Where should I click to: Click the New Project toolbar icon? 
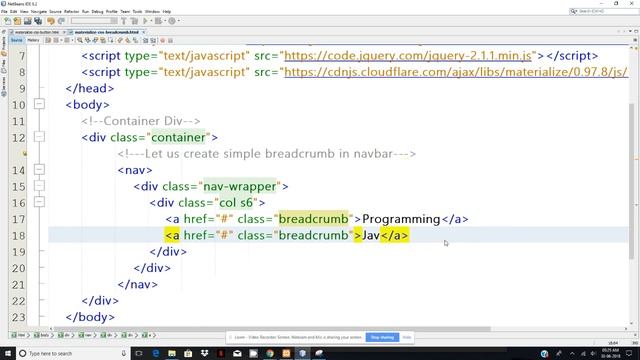17,21
